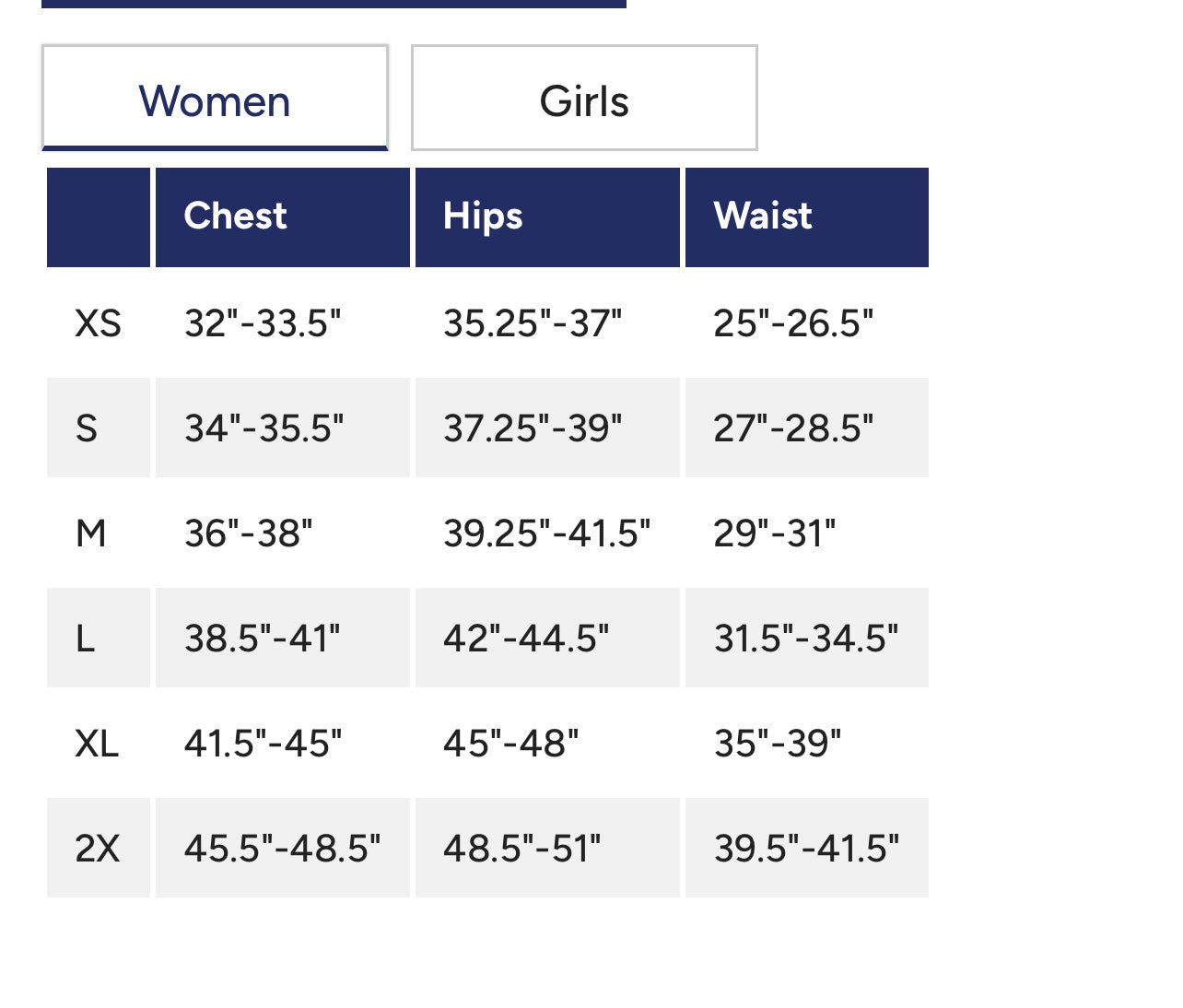Click S hips measurement 37.25"-39"
1183x1008 pixels.
pyautogui.click(x=533, y=428)
